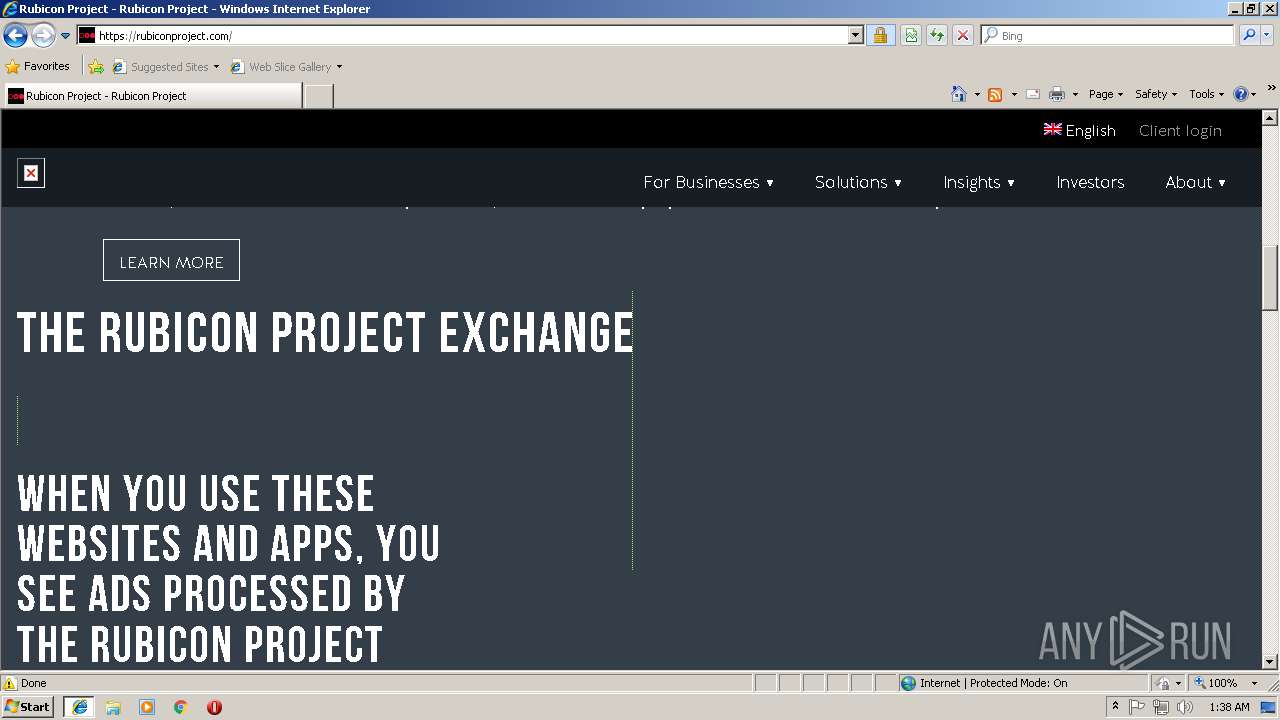Print the page with printer icon
The height and width of the screenshot is (720, 1280).
click(x=1057, y=94)
